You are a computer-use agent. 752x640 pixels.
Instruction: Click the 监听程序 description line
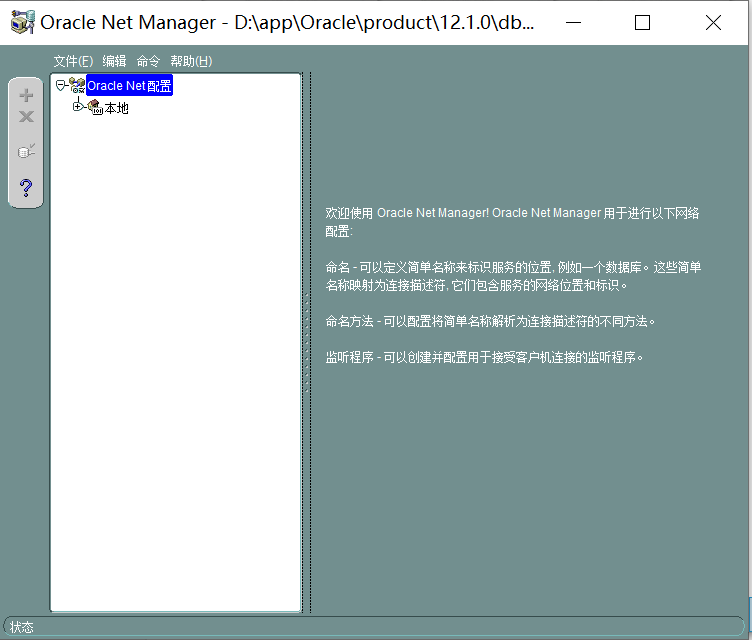[x=484, y=357]
